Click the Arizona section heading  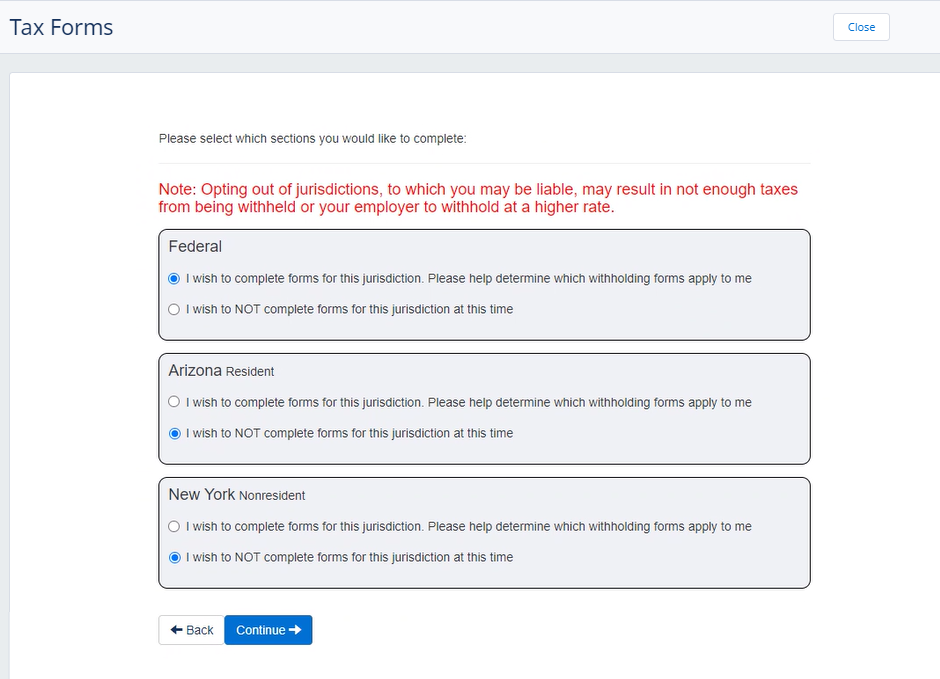[x=195, y=370]
